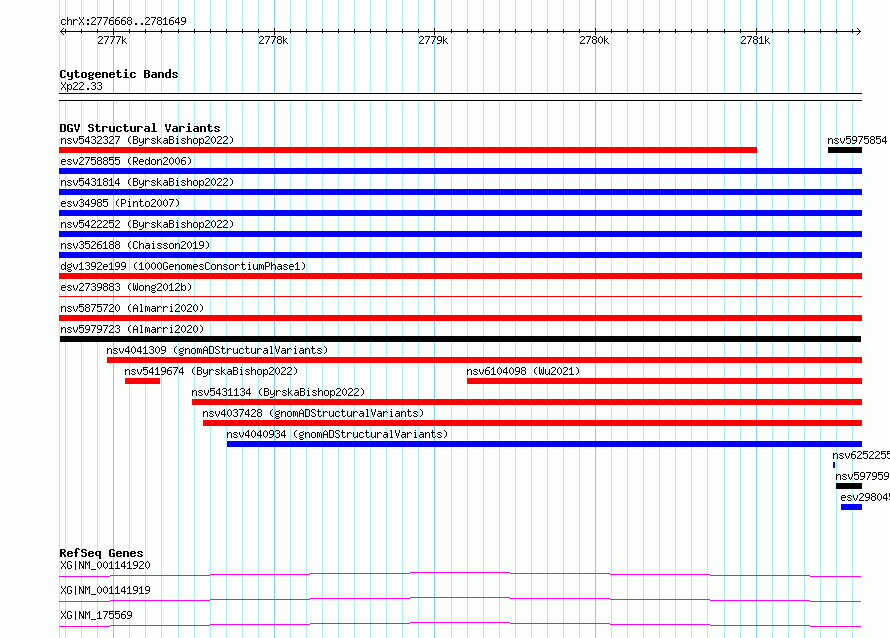
Task: Click the ruler's left arrowhead
Action: click(x=62, y=31)
